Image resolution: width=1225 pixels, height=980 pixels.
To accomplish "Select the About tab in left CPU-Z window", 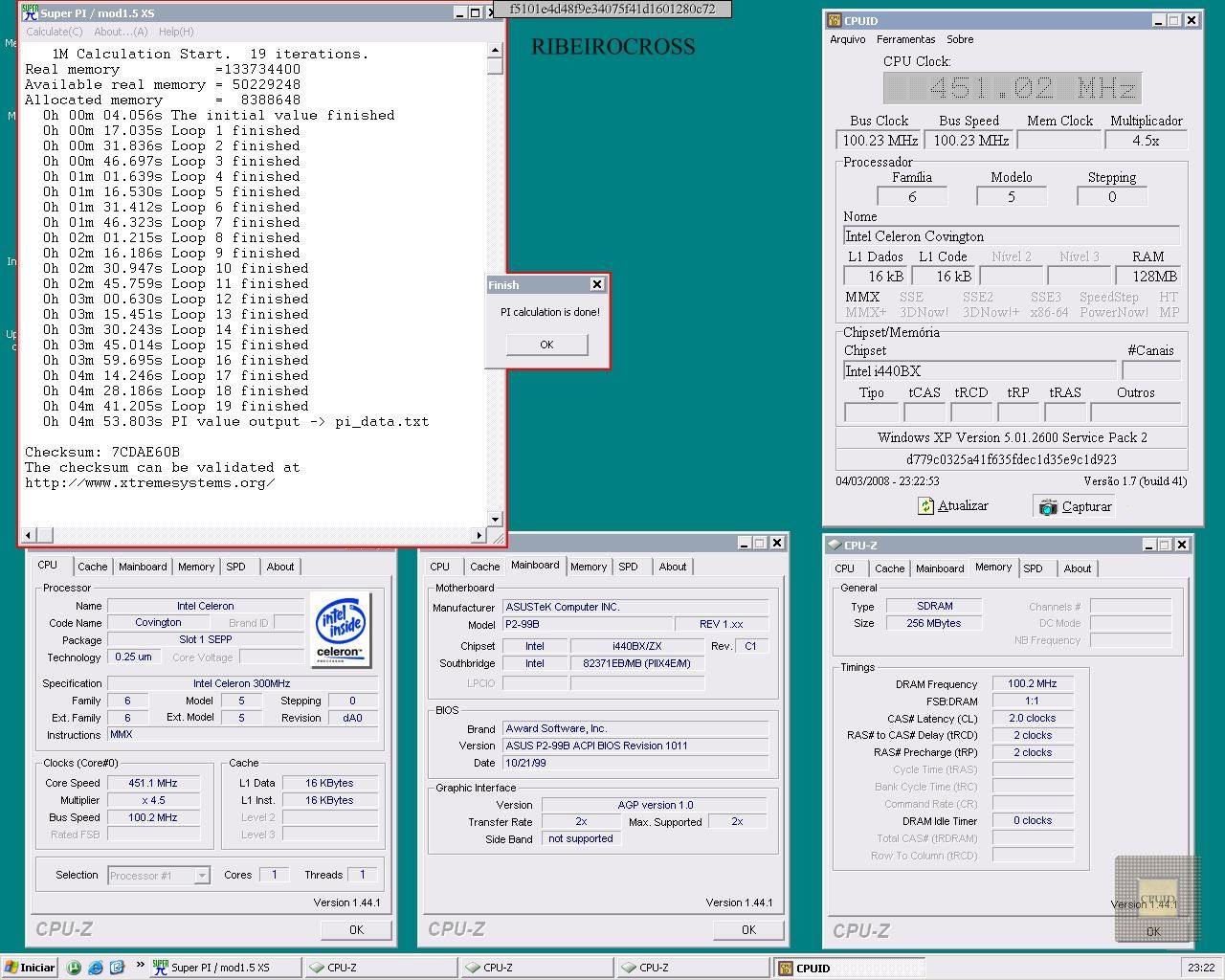I will coord(280,567).
